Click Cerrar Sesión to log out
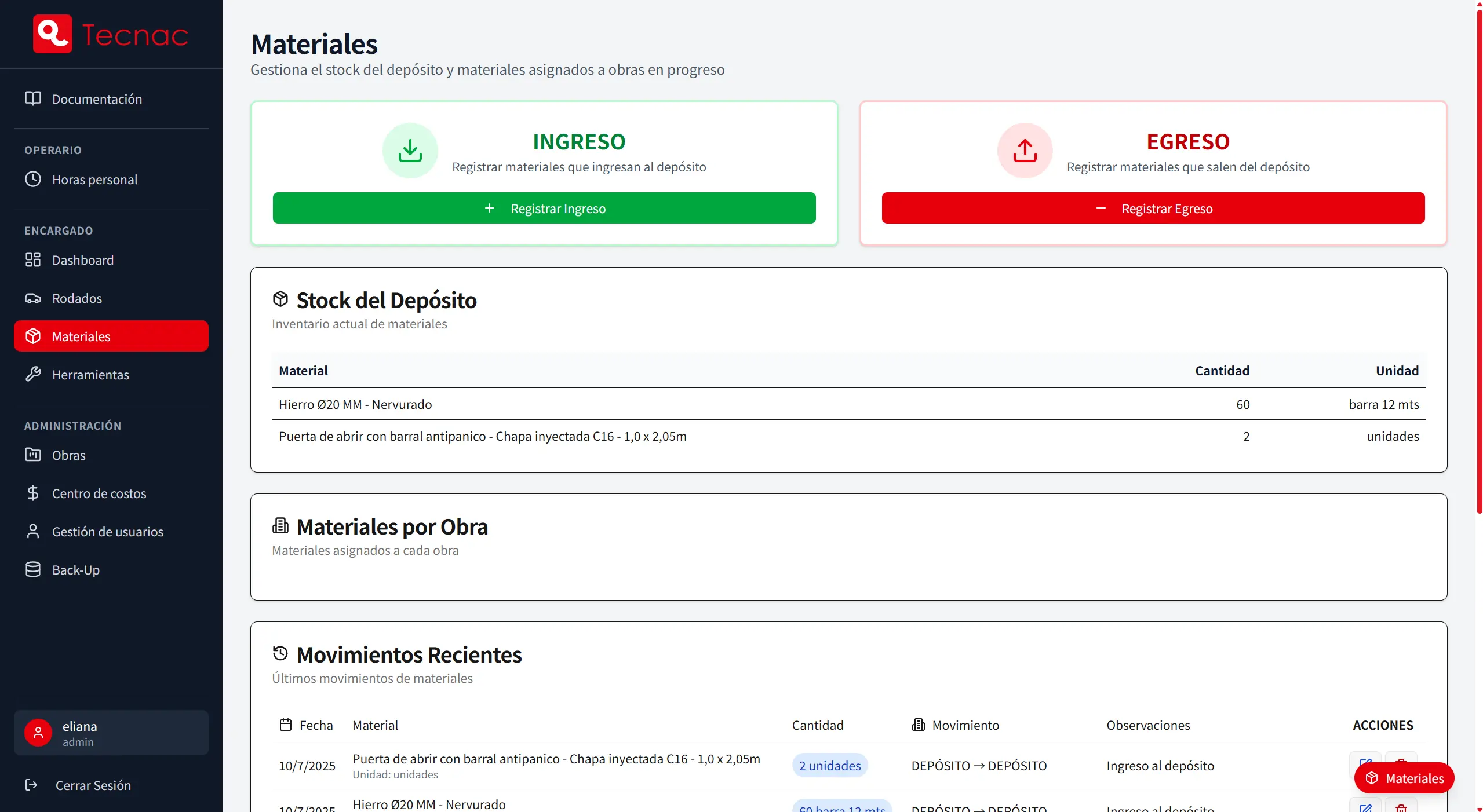 point(93,785)
